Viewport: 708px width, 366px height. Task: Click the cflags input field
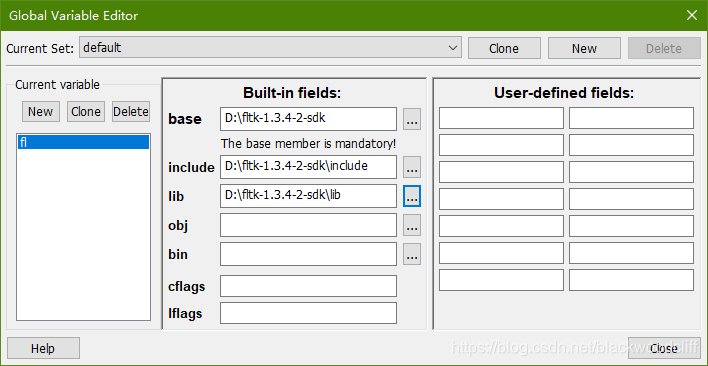[x=308, y=286]
